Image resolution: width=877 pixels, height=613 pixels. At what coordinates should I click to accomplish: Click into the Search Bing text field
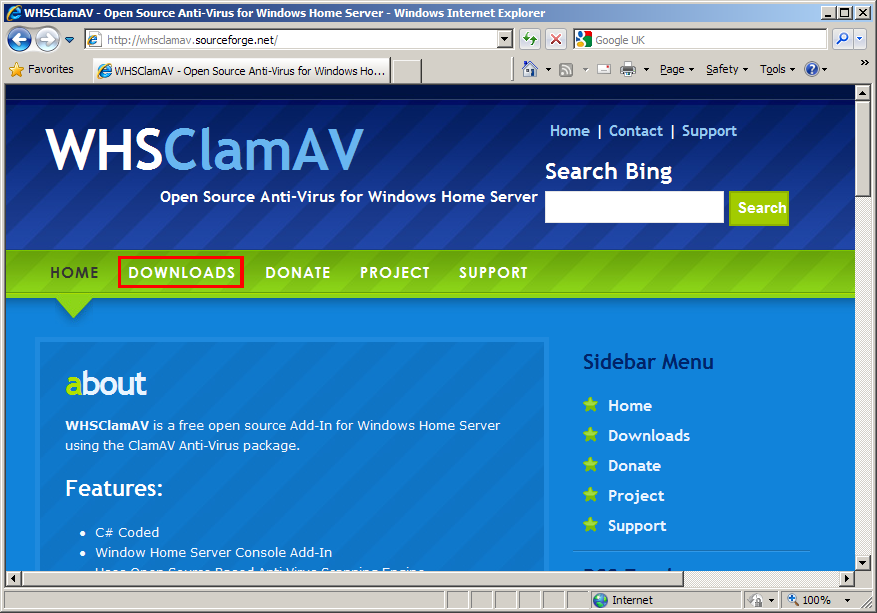pos(633,207)
